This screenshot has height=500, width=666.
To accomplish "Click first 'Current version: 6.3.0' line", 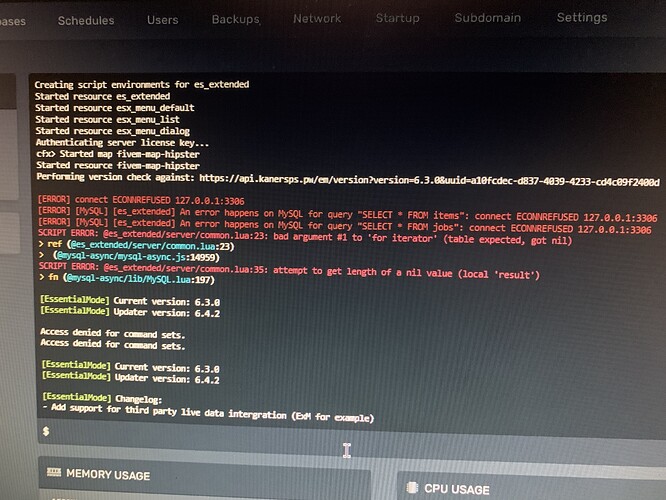I will click(x=130, y=301).
